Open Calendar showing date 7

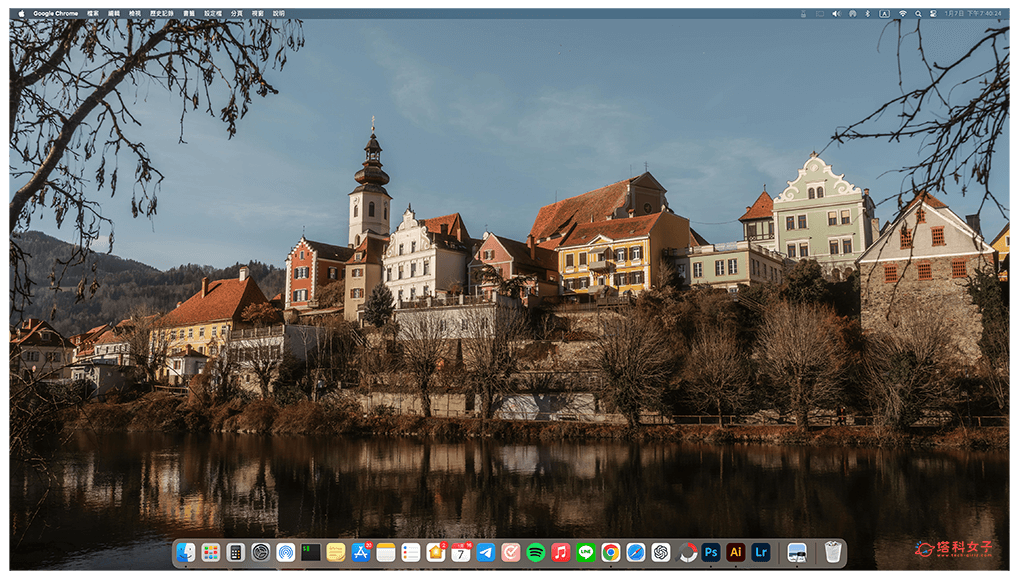[x=461, y=553]
